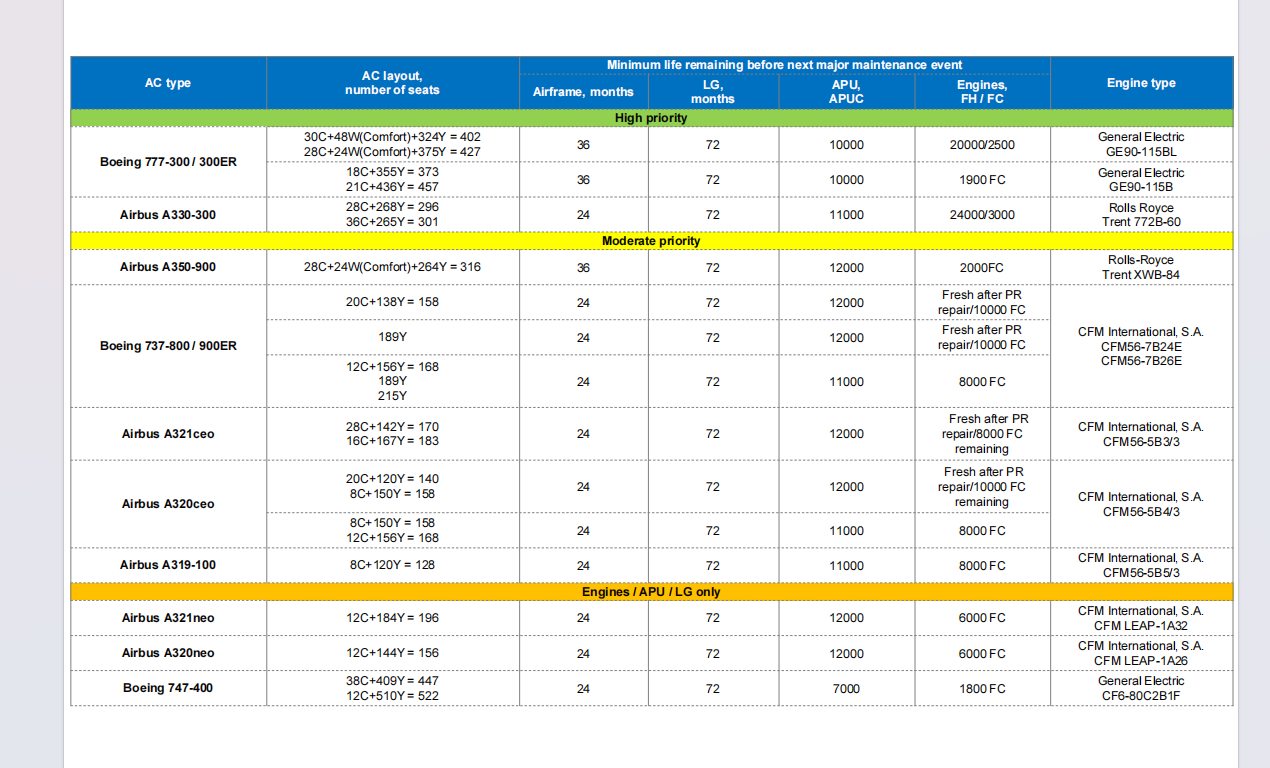Click the 'Boeing 777-300 / 300ER' row label
Screen dimensions: 1270x768
pyautogui.click(x=168, y=161)
